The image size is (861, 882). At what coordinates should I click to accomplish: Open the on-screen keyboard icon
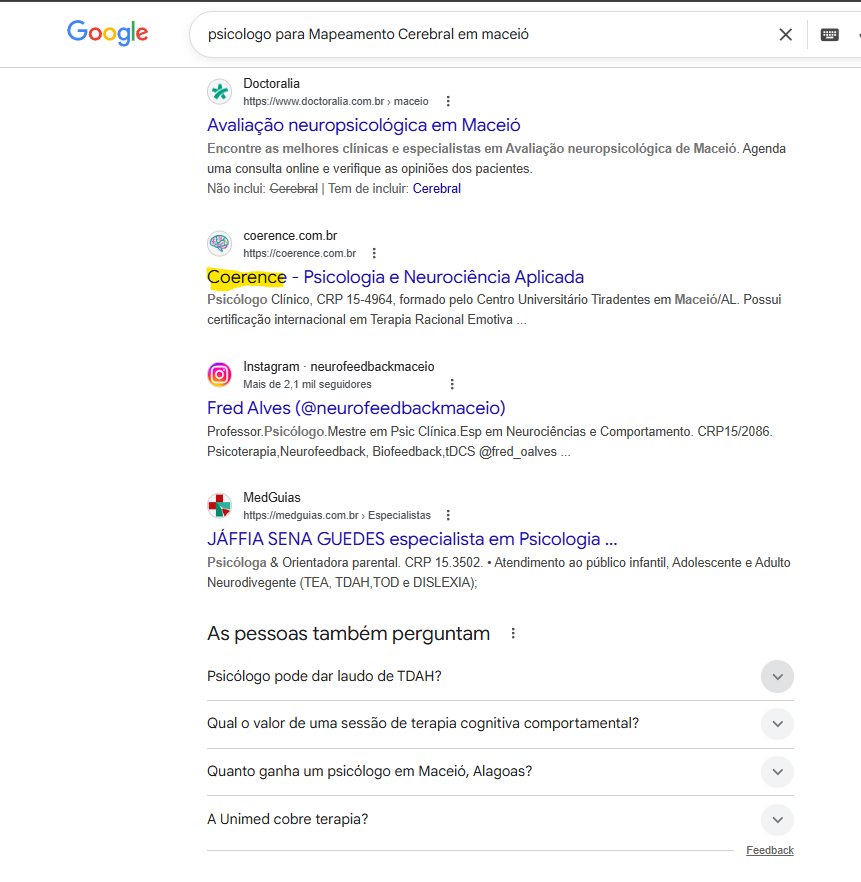(830, 34)
